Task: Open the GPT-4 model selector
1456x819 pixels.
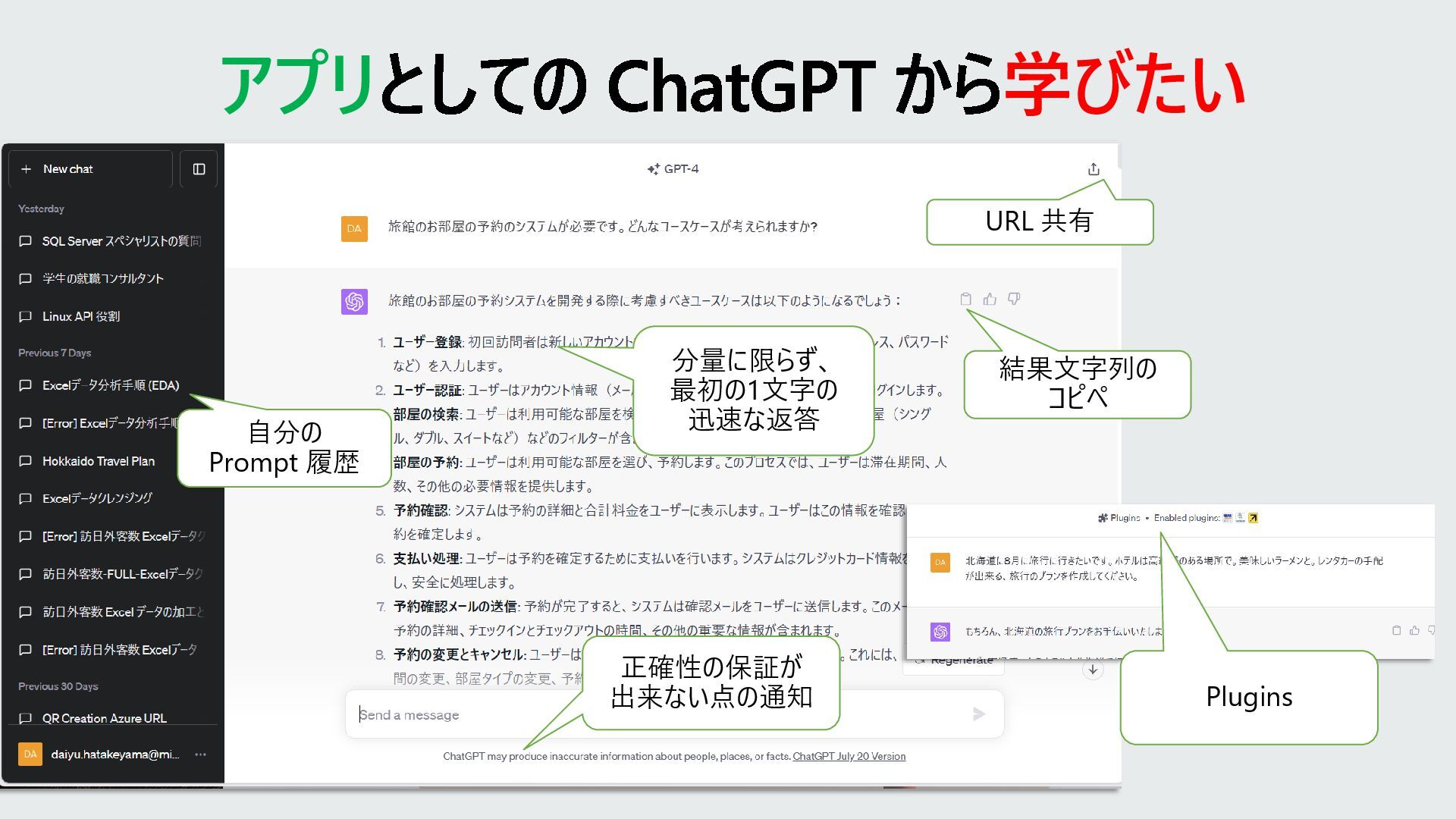Action: (673, 169)
